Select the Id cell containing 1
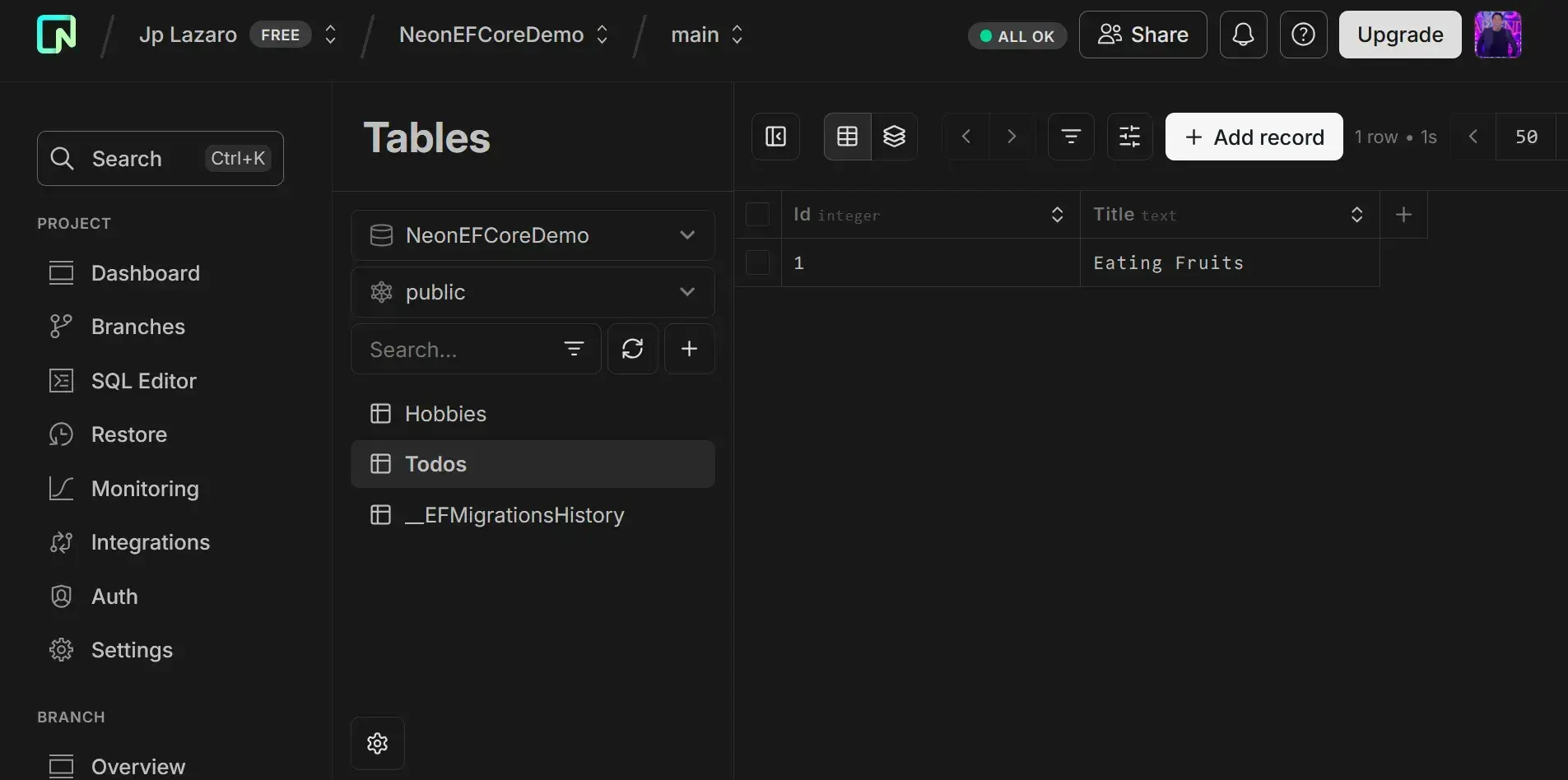This screenshot has width=1568, height=780. click(930, 263)
